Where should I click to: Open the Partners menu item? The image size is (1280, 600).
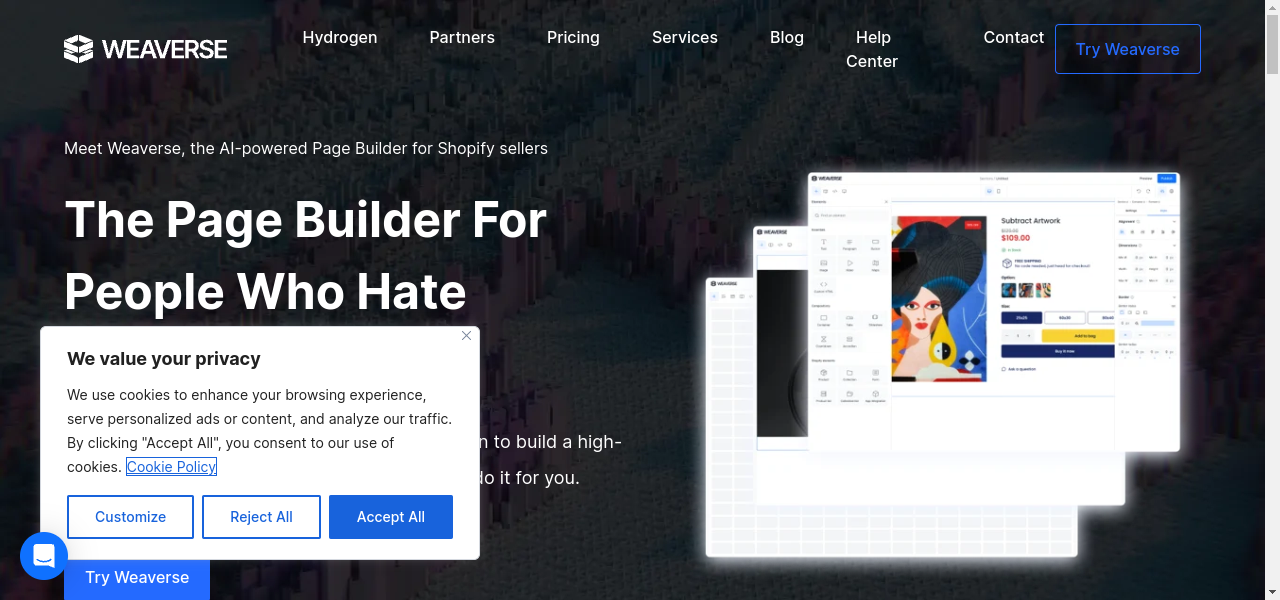click(462, 37)
